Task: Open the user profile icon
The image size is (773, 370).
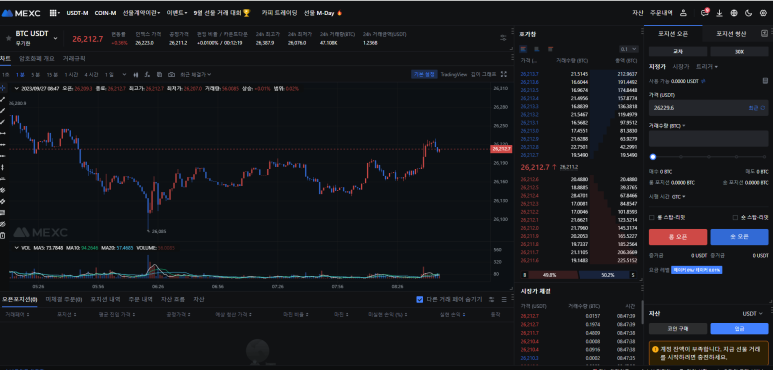Action: click(683, 13)
